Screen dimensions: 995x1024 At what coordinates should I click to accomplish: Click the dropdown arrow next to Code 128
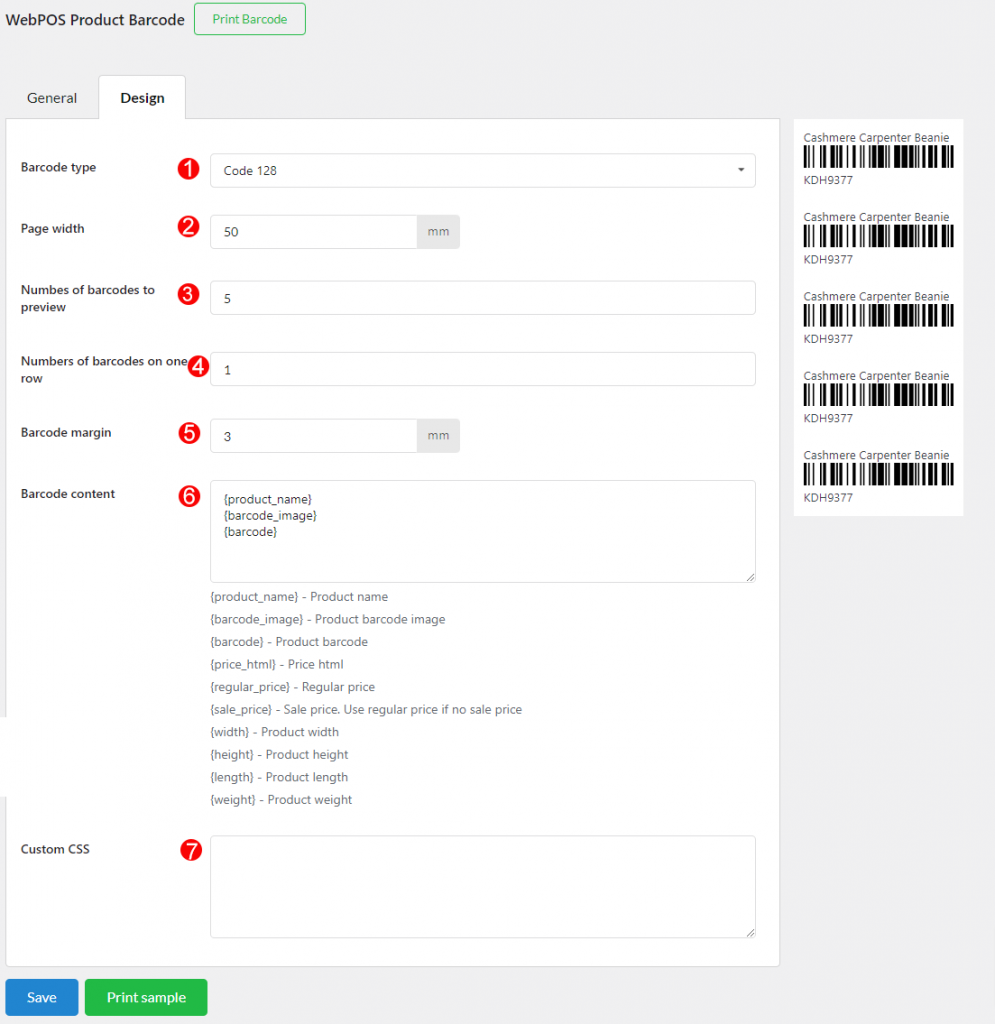point(742,170)
